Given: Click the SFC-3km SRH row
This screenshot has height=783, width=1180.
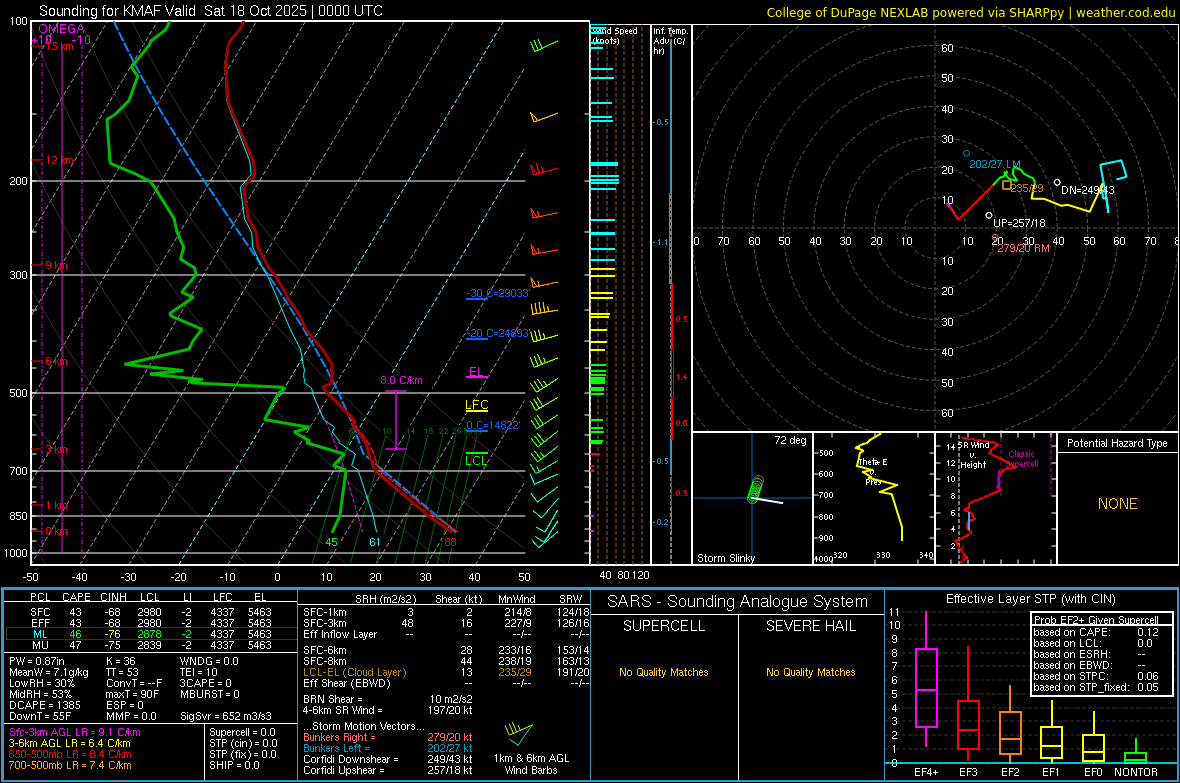Looking at the screenshot, I should tap(446, 623).
